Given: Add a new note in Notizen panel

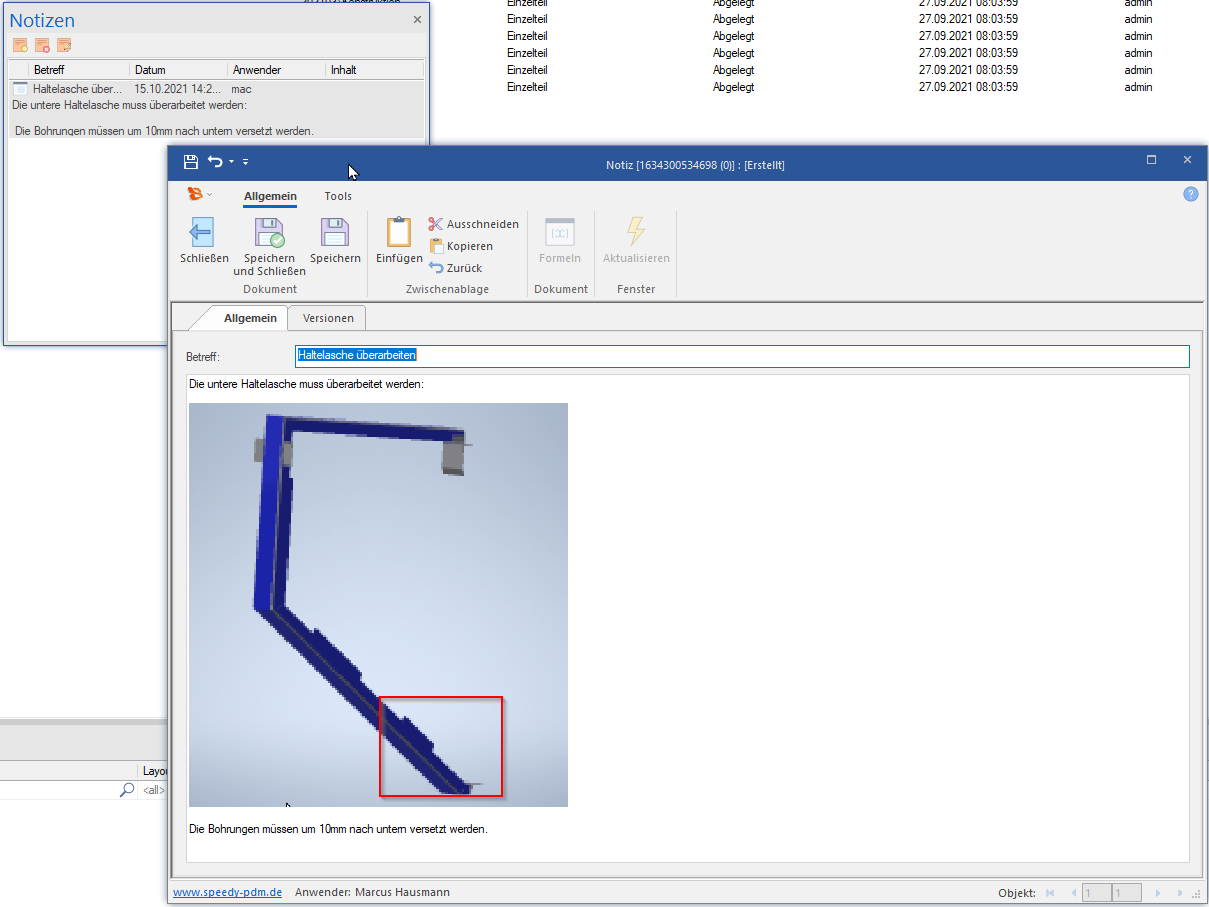Looking at the screenshot, I should point(20,45).
